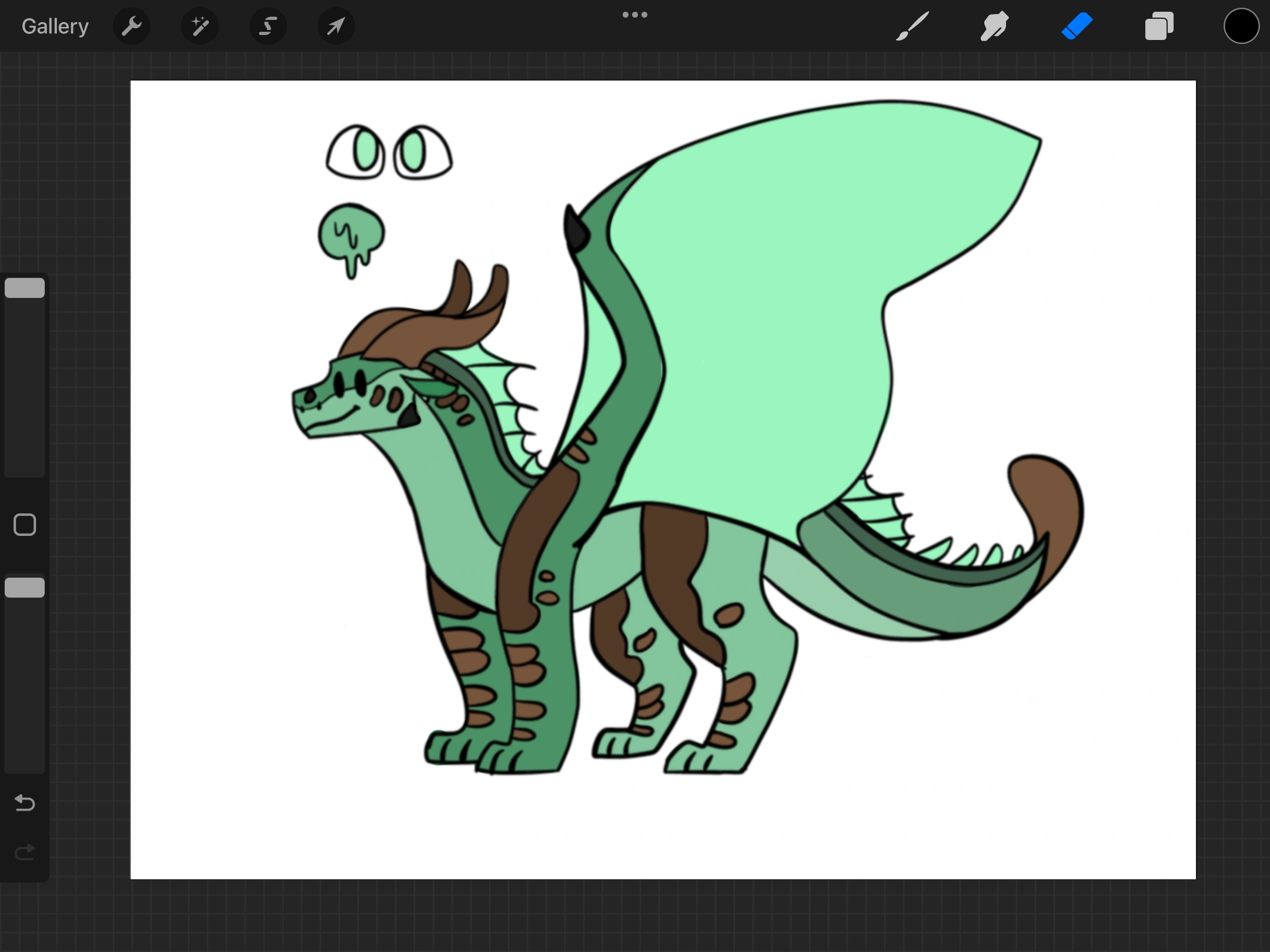Tap the brush size slider handle
Screen dimensions: 1270x952
25,288
